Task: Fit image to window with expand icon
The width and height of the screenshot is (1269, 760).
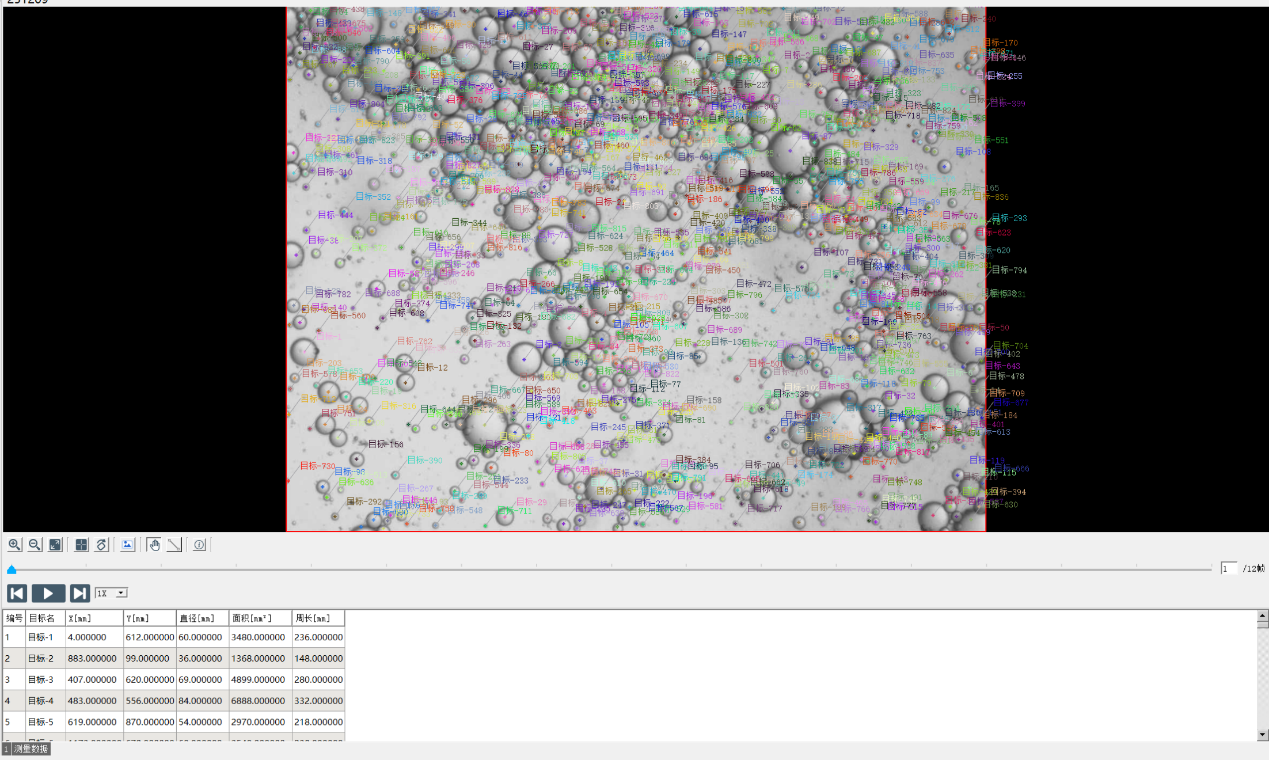Action: coord(56,545)
